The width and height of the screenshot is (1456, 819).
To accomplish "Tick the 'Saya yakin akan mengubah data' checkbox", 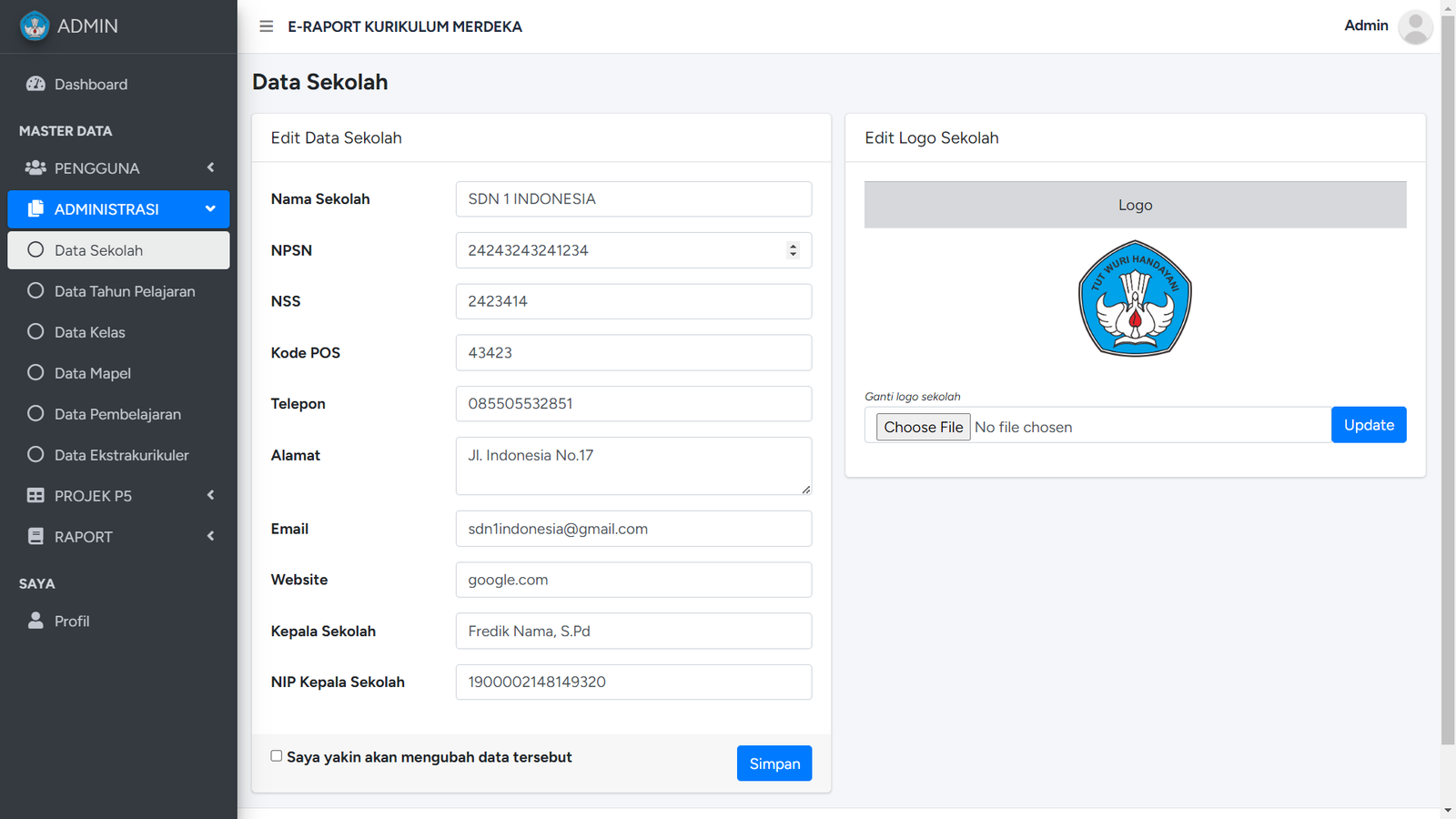I will 277,756.
